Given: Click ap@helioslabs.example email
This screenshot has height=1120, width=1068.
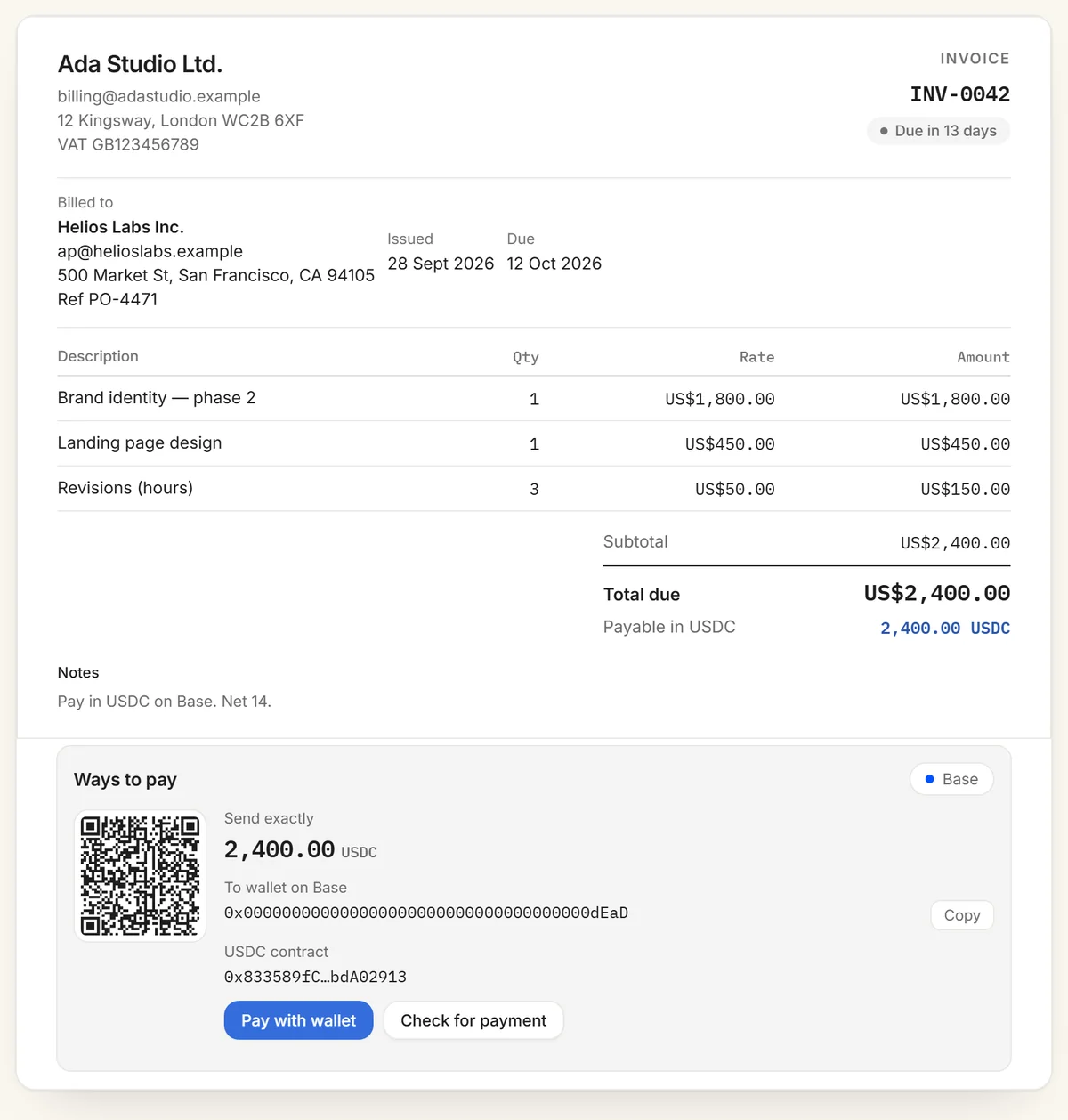Looking at the screenshot, I should tap(150, 251).
